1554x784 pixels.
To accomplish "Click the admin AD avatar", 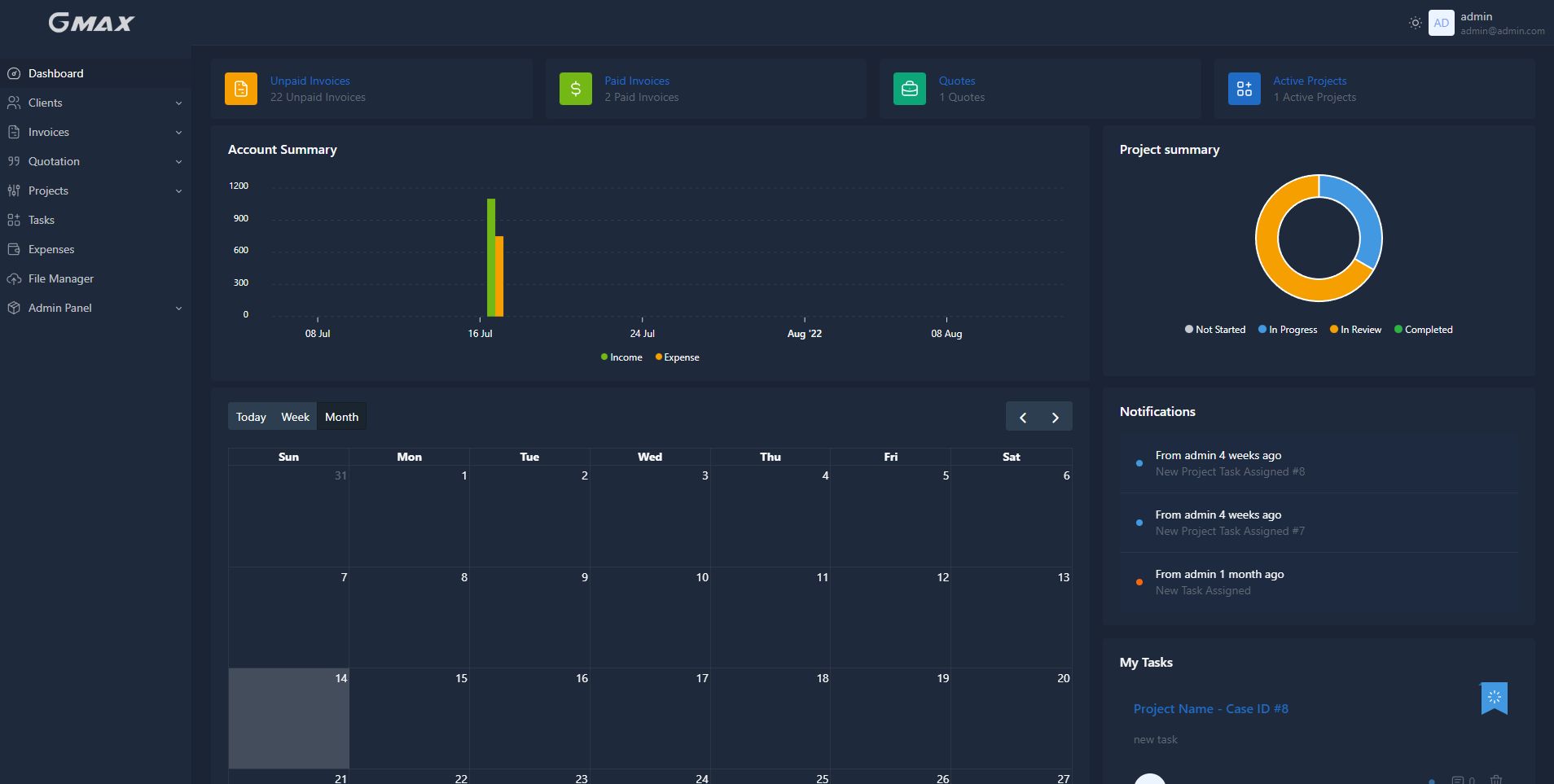I will click(x=1441, y=23).
